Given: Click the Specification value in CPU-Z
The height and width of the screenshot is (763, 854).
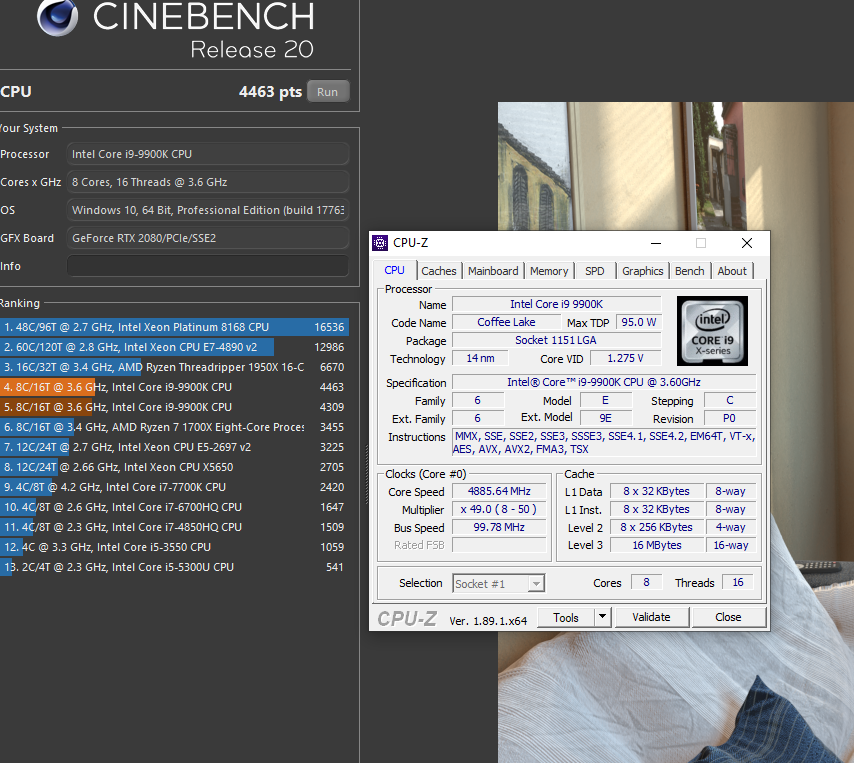Looking at the screenshot, I should coord(604,382).
